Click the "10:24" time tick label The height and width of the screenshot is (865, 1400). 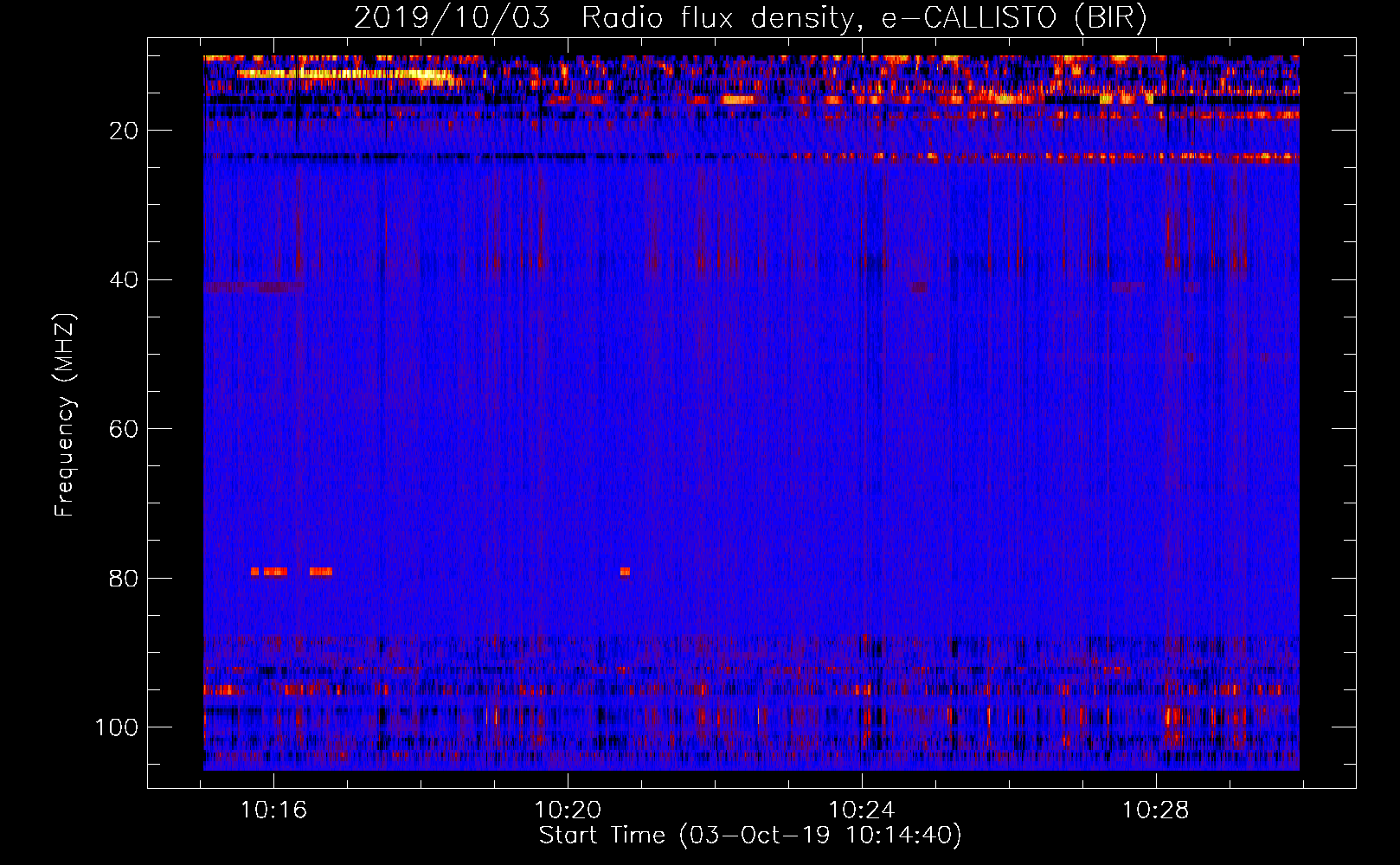[x=862, y=811]
